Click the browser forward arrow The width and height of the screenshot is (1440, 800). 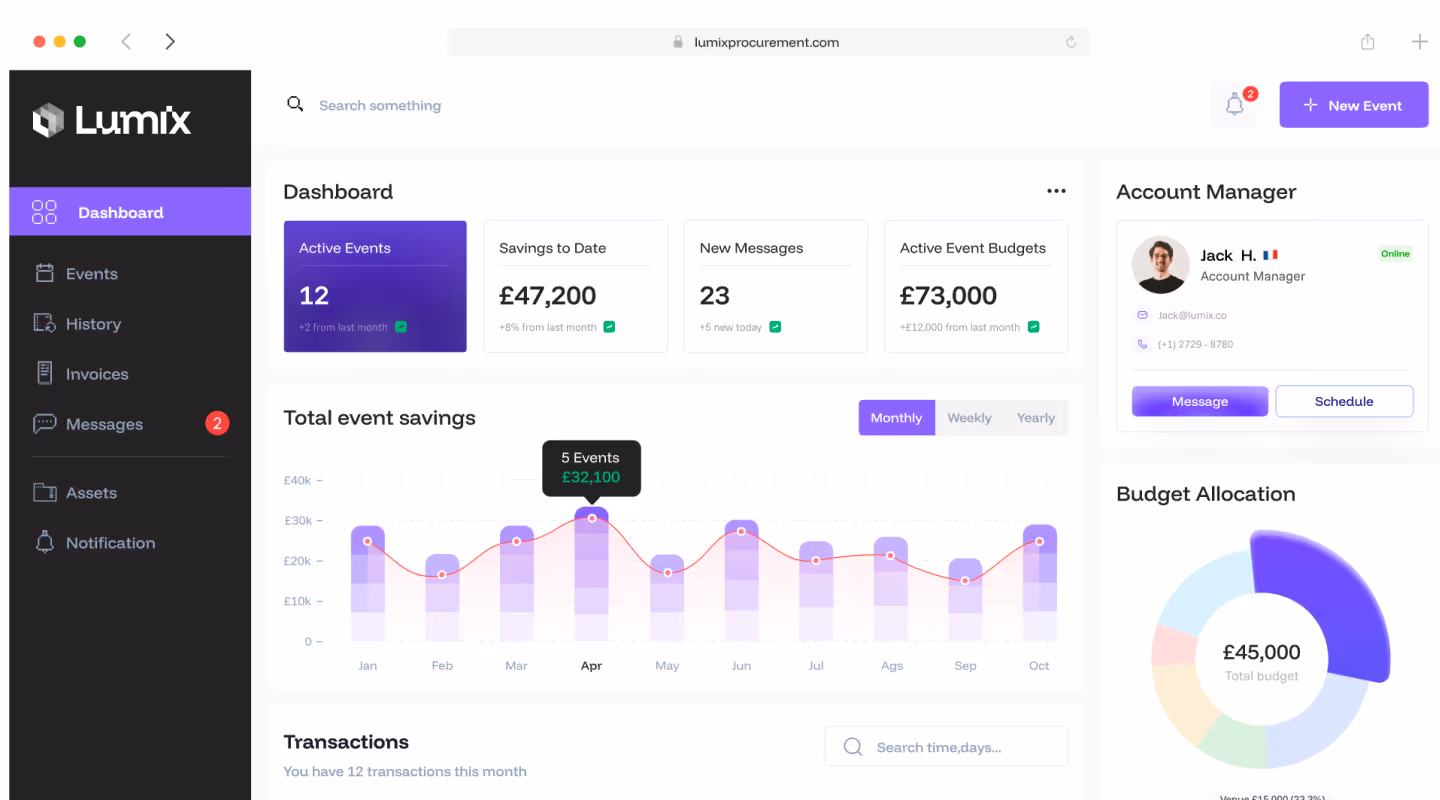pos(170,41)
